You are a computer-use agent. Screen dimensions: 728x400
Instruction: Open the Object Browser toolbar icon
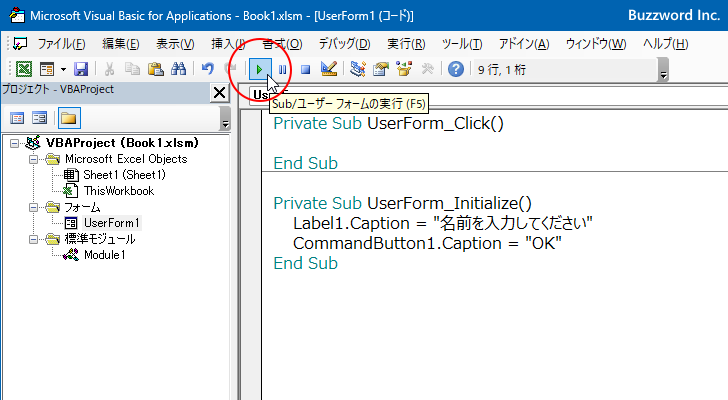(404, 70)
